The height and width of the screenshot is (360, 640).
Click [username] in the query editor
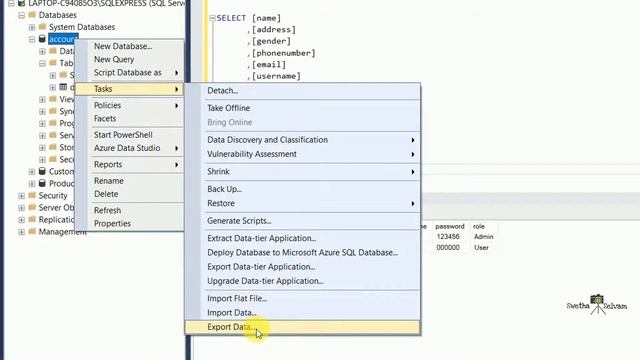point(276,76)
